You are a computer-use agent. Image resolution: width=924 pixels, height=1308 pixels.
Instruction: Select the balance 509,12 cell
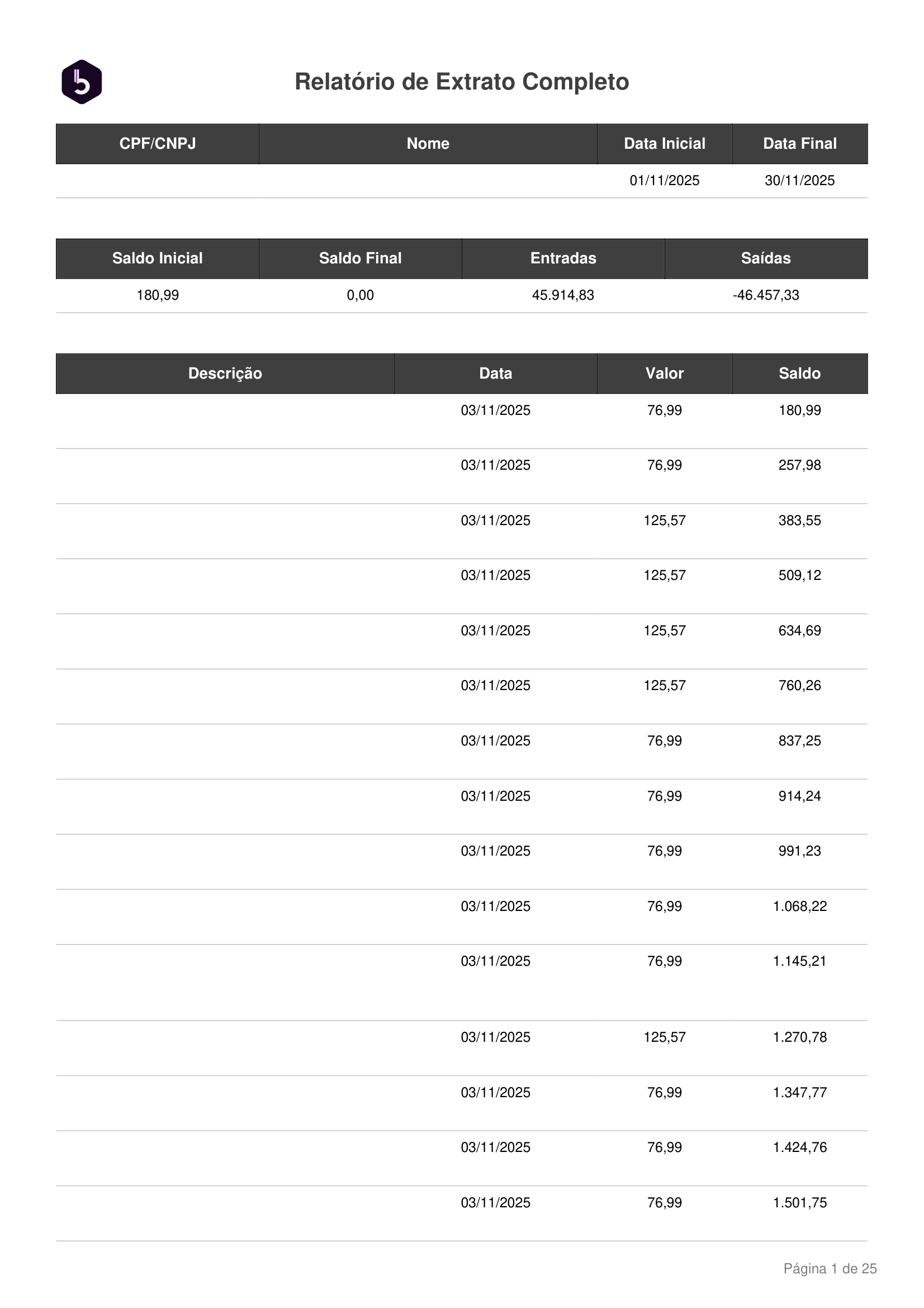pos(800,575)
